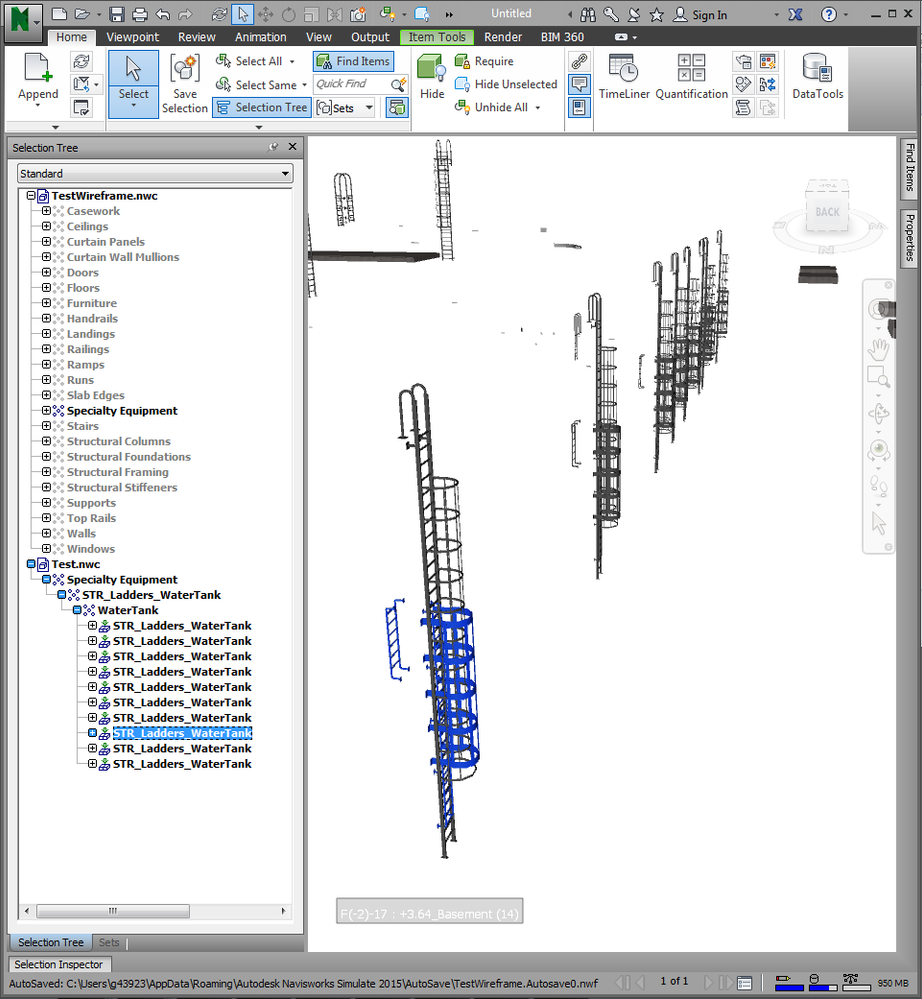Open the Select Same dropdown arrow
This screenshot has width=922, height=999.
(305, 85)
